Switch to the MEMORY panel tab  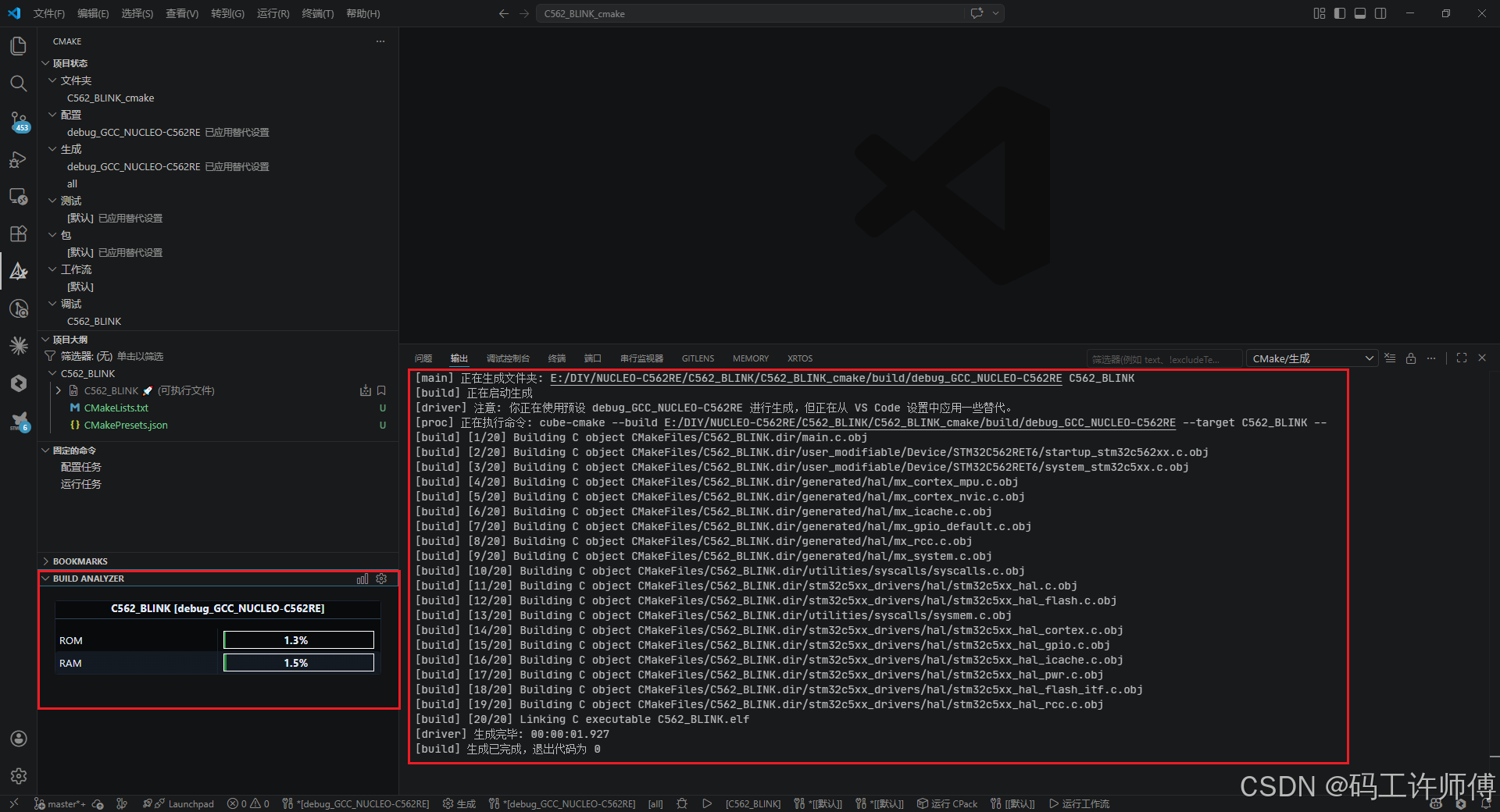(751, 358)
